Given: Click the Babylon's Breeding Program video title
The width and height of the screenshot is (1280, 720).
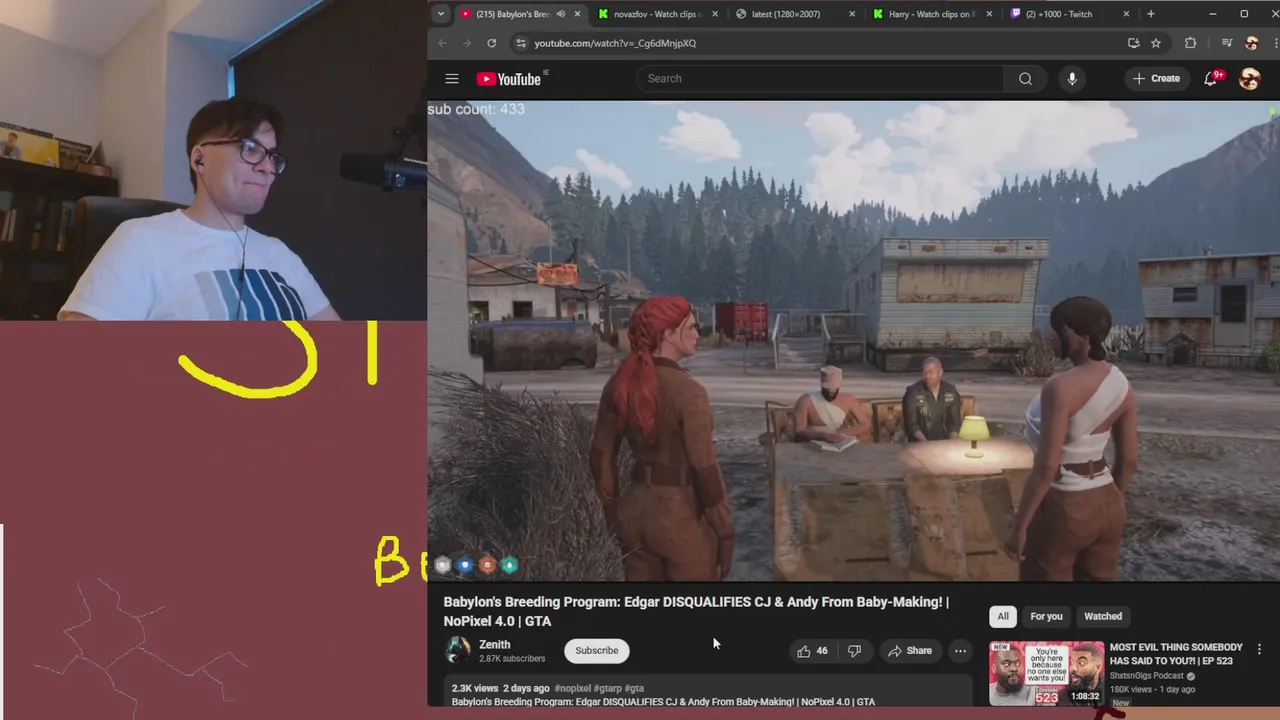Looking at the screenshot, I should [x=696, y=611].
